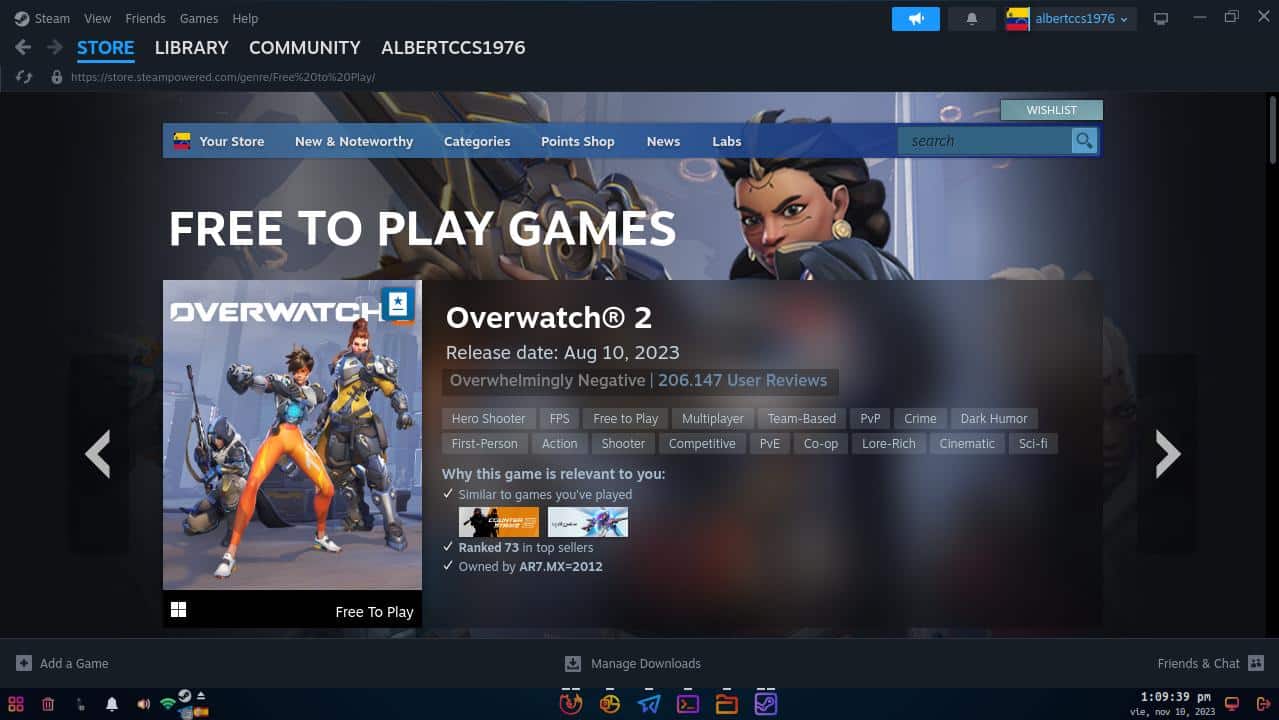Switch to Big Picture mode icon

(1161, 19)
